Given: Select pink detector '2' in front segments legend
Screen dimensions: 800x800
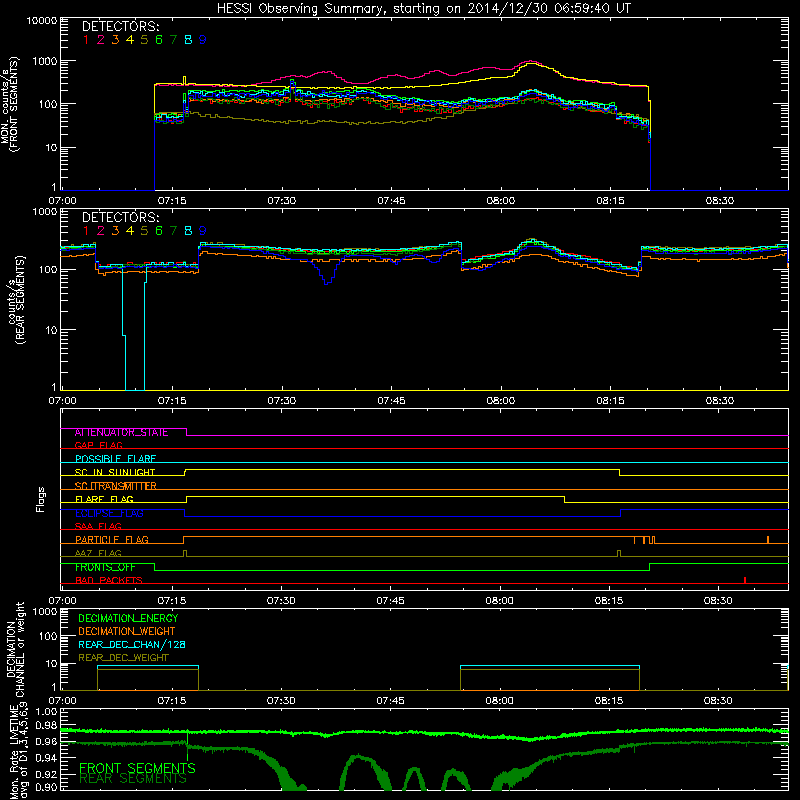Looking at the screenshot, I should 101,40.
